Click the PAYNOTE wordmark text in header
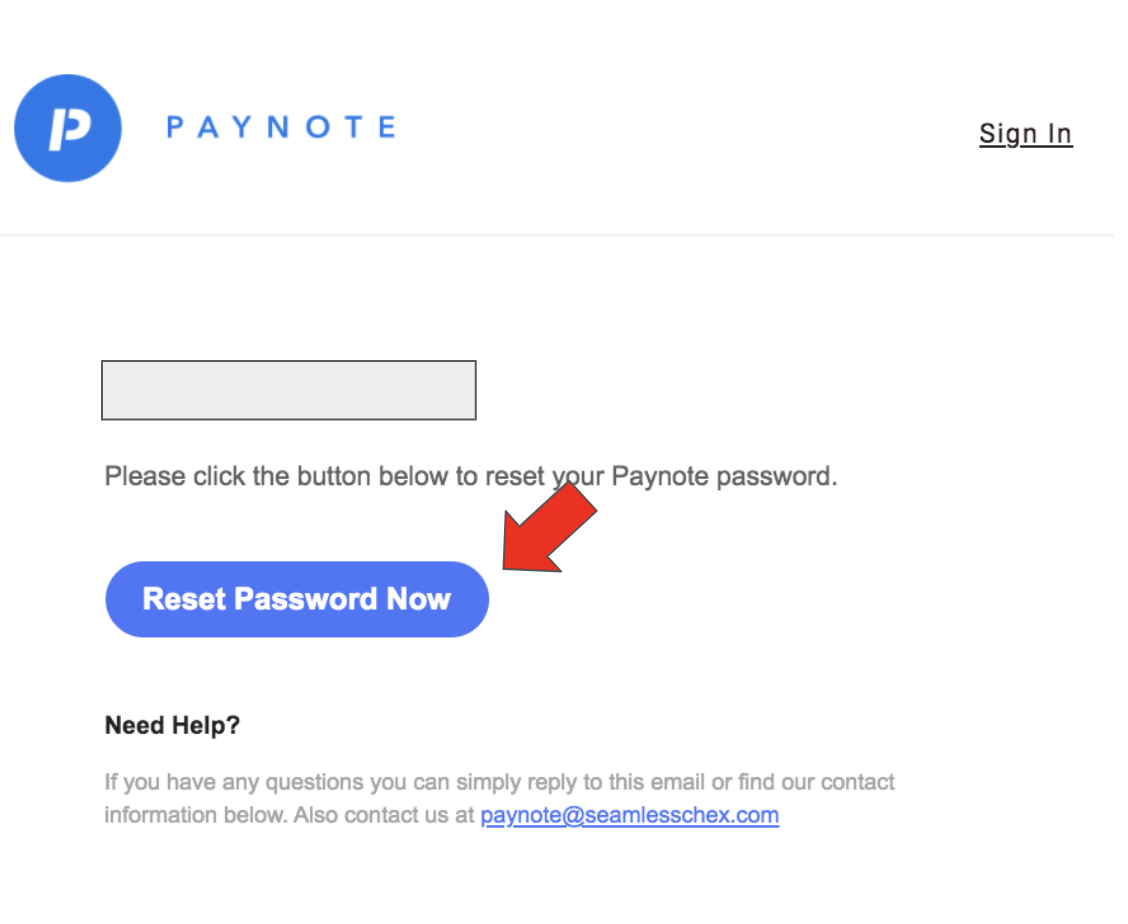 point(280,128)
